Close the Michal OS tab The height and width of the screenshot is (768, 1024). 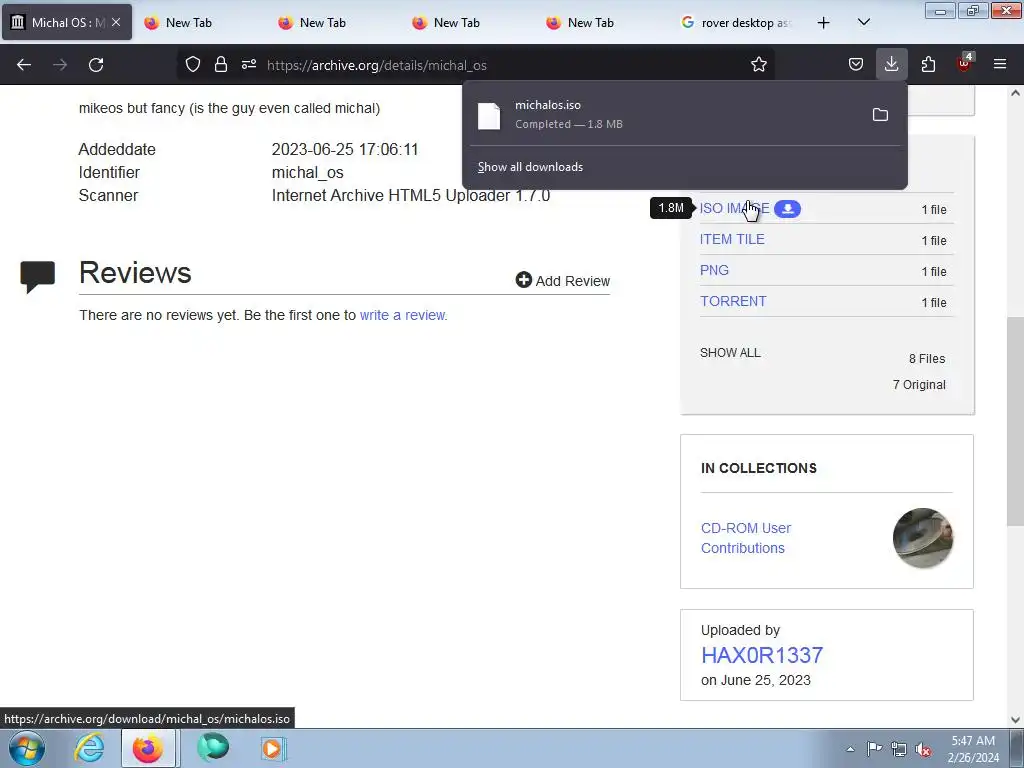116,22
